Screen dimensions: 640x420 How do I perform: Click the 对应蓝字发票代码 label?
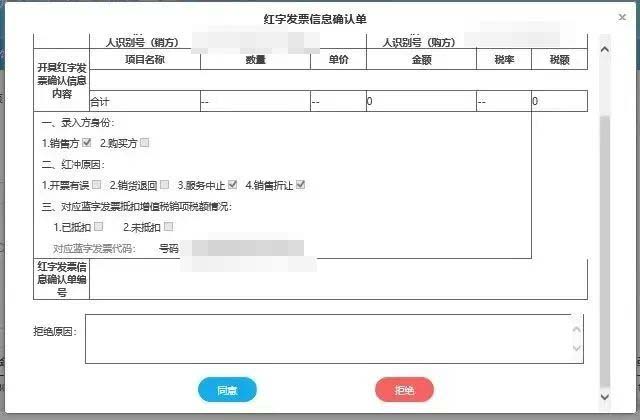tap(94, 249)
